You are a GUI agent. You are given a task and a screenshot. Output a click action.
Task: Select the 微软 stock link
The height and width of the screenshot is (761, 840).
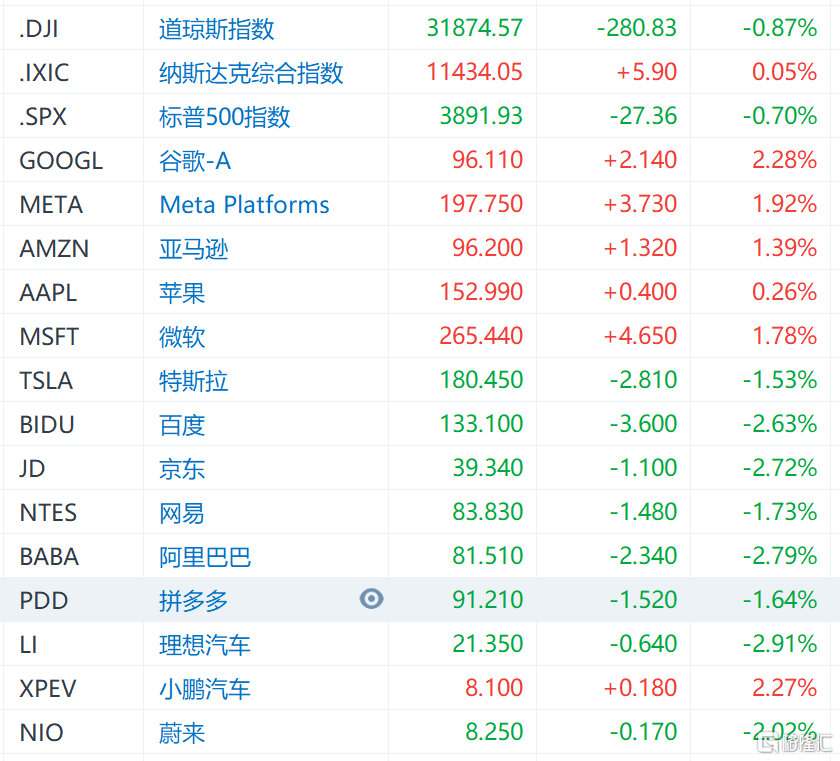tap(180, 336)
